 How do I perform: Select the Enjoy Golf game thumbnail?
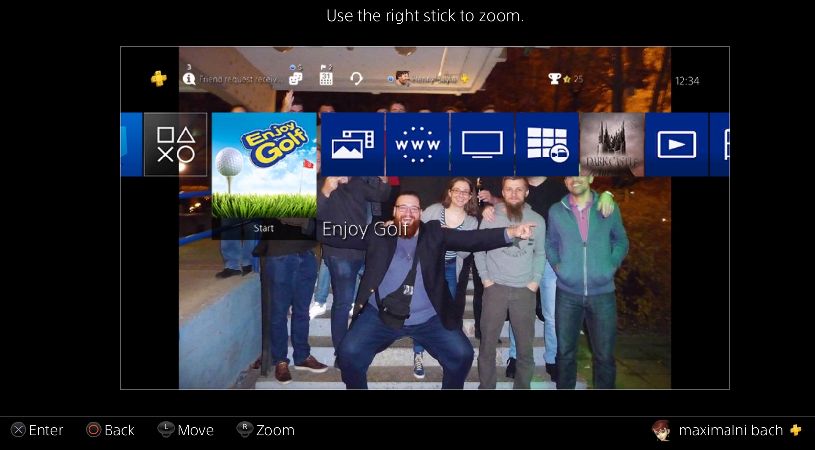[264, 165]
